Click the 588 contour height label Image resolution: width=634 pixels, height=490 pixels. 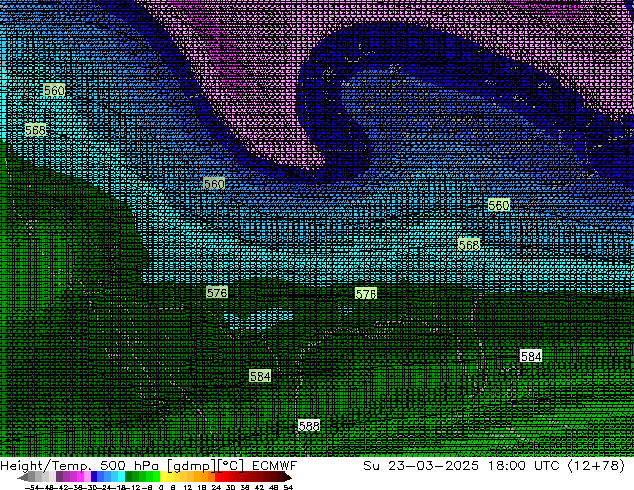(x=309, y=426)
